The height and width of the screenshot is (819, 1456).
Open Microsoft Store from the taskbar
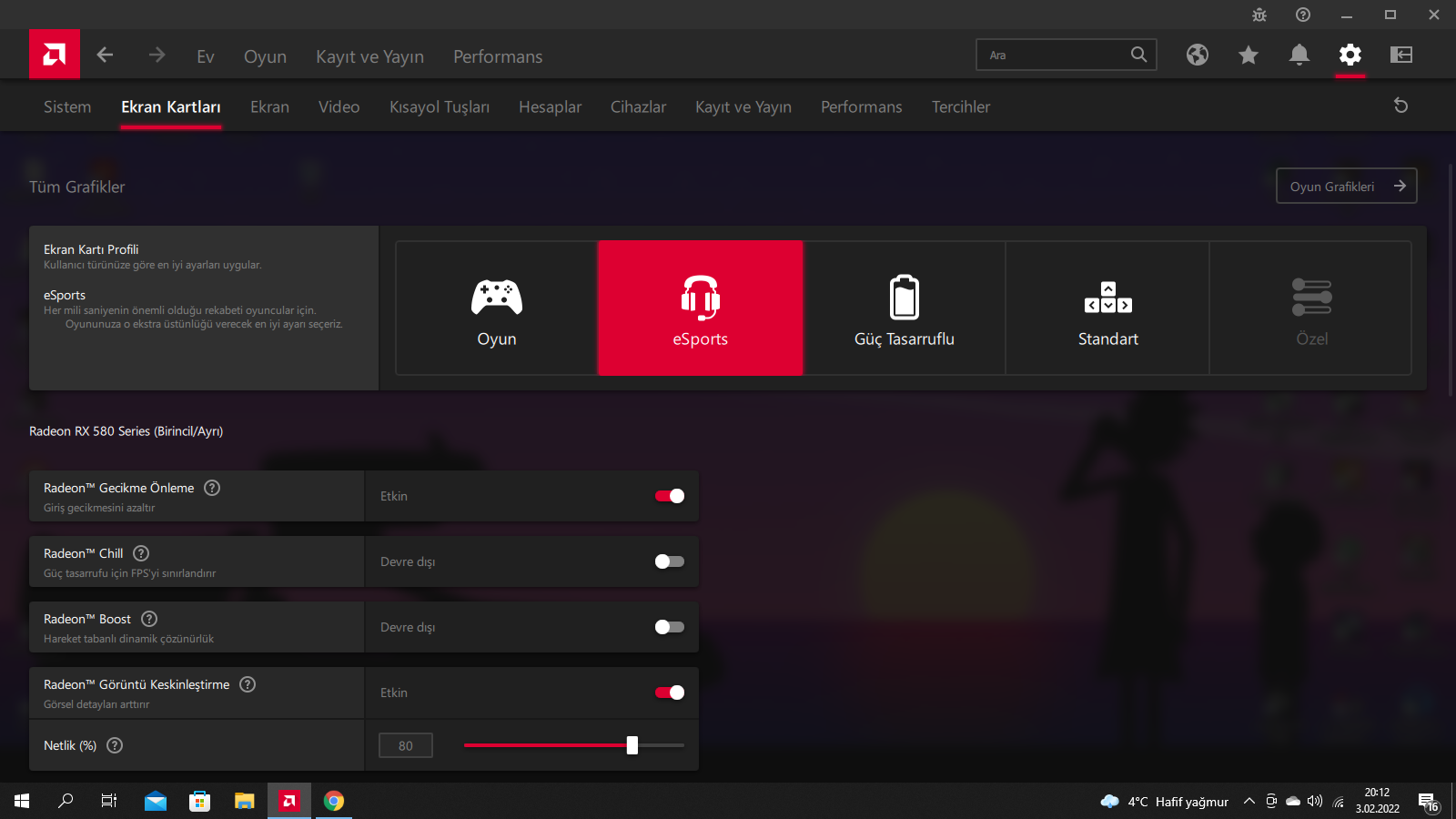pos(200,801)
